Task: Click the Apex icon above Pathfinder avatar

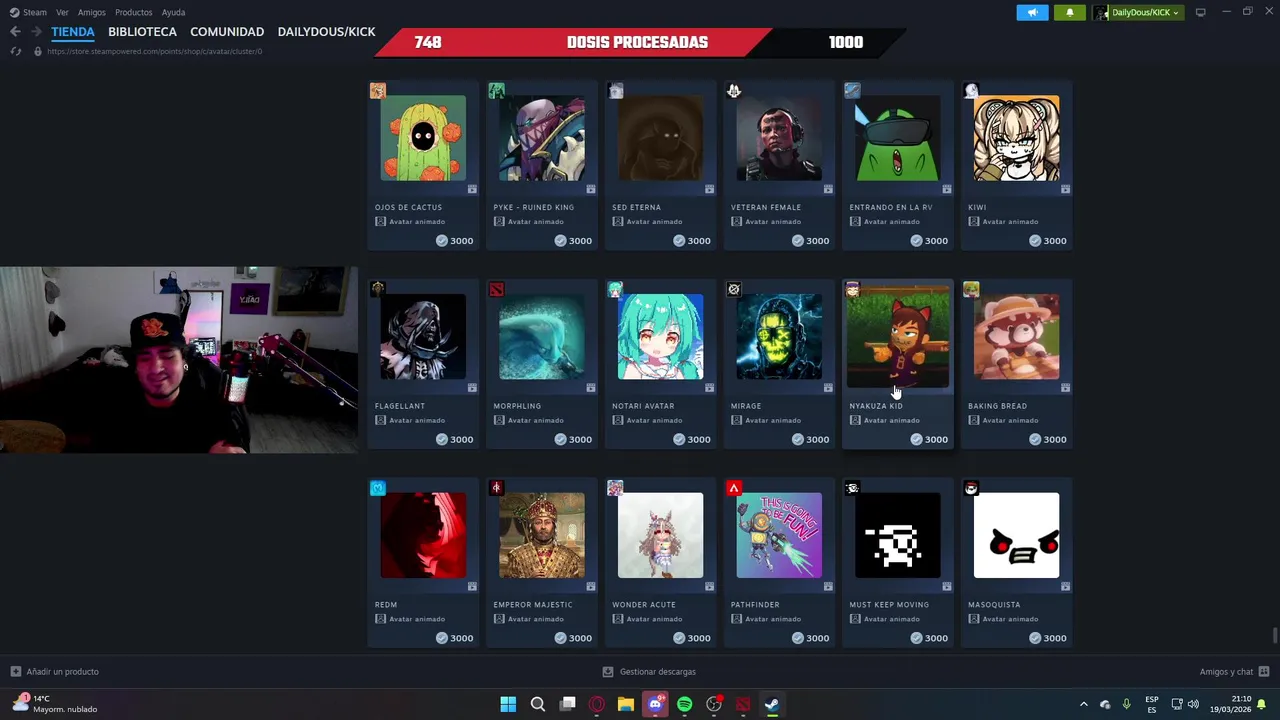Action: pos(733,488)
